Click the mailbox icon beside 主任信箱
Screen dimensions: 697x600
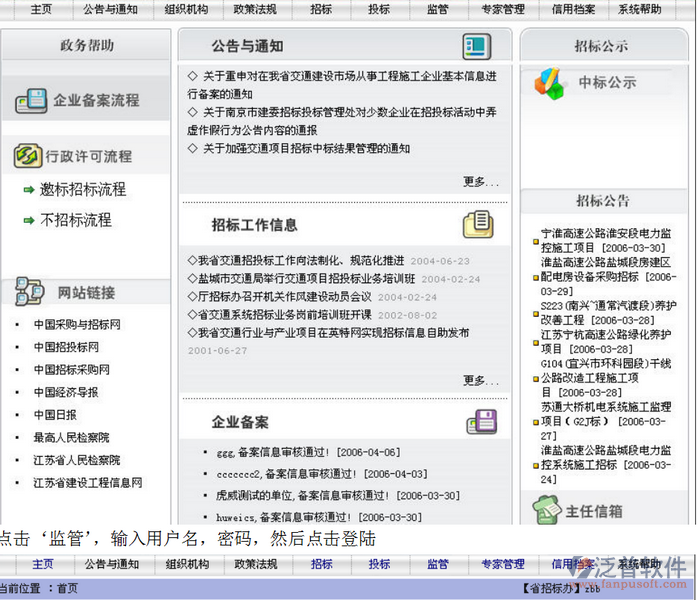point(546,511)
